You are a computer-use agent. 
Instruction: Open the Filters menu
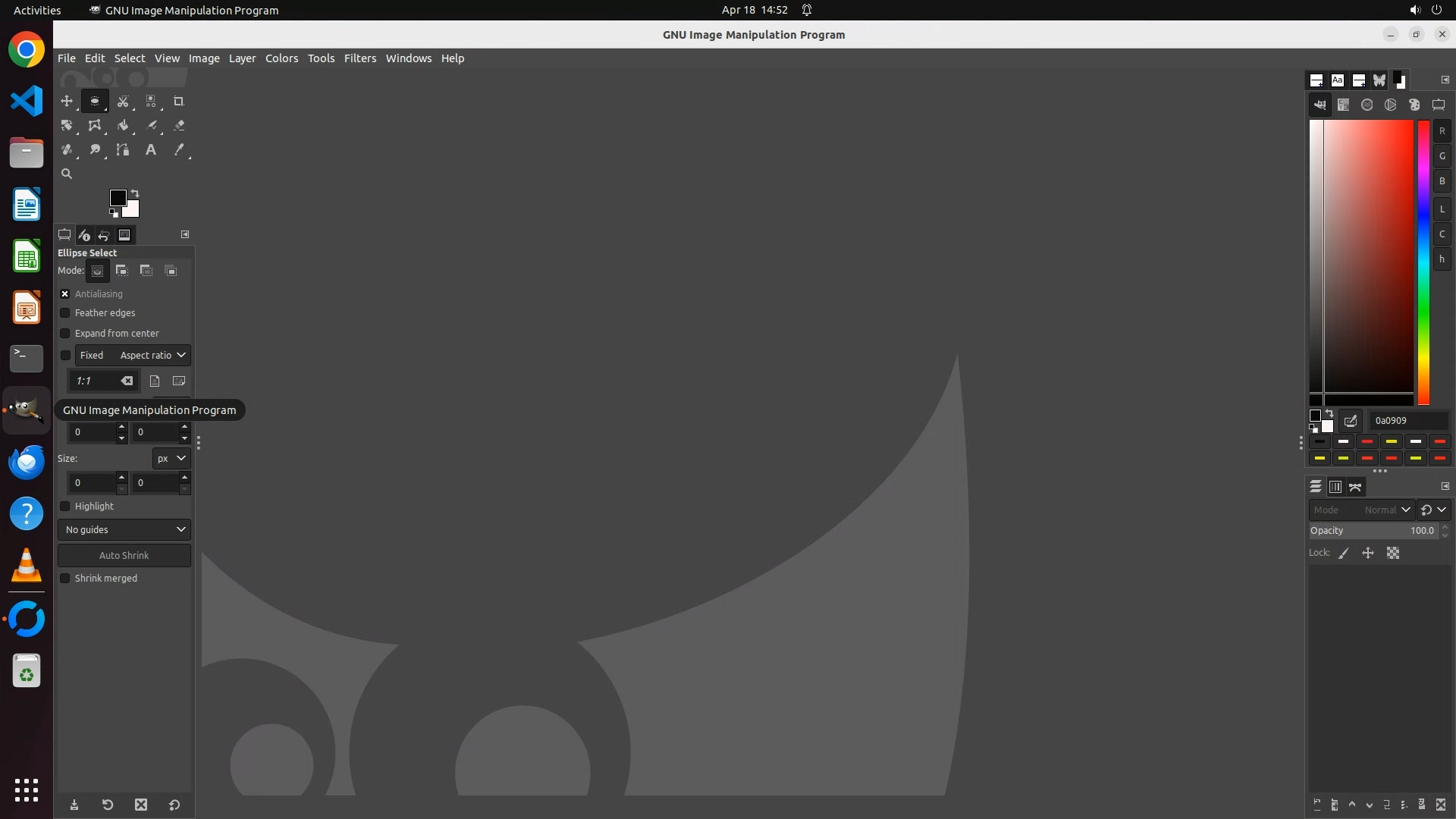(x=359, y=58)
